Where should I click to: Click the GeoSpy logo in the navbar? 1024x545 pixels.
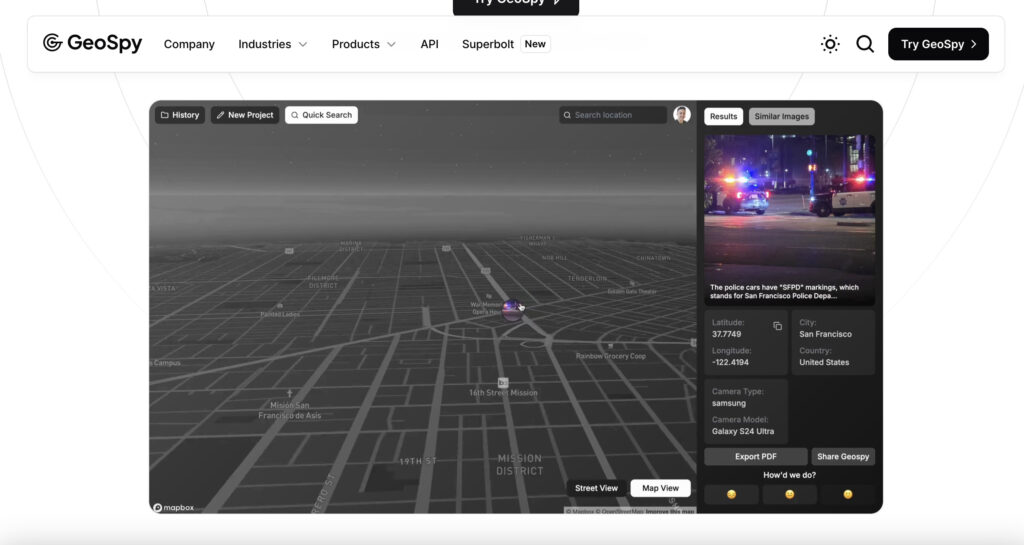pos(92,43)
